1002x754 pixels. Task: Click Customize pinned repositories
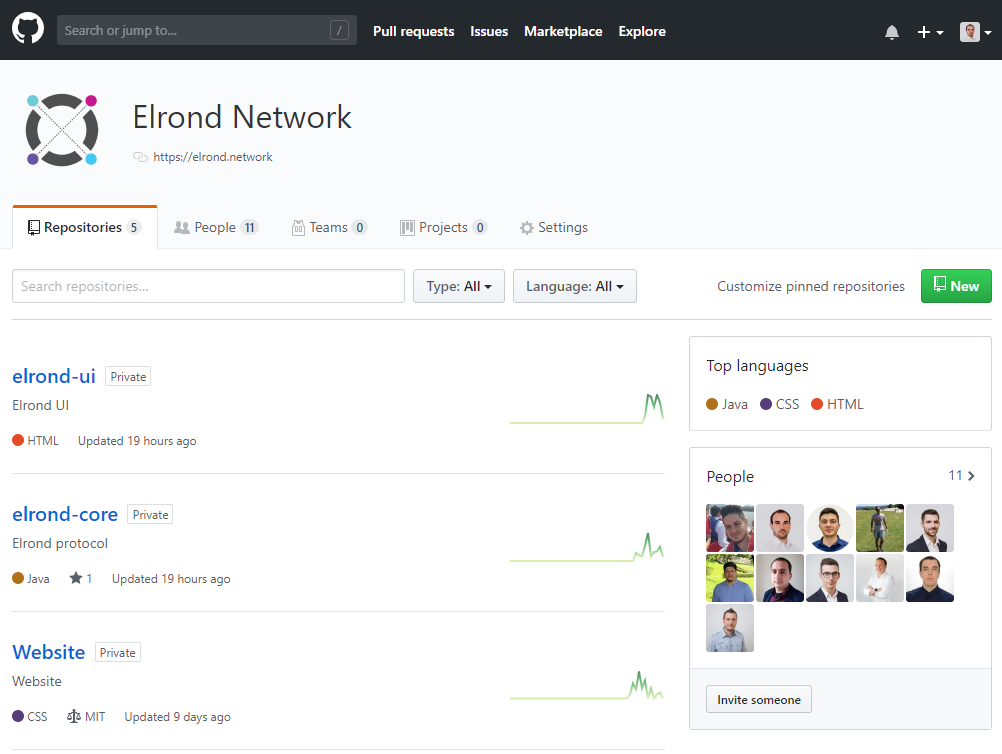tap(811, 286)
